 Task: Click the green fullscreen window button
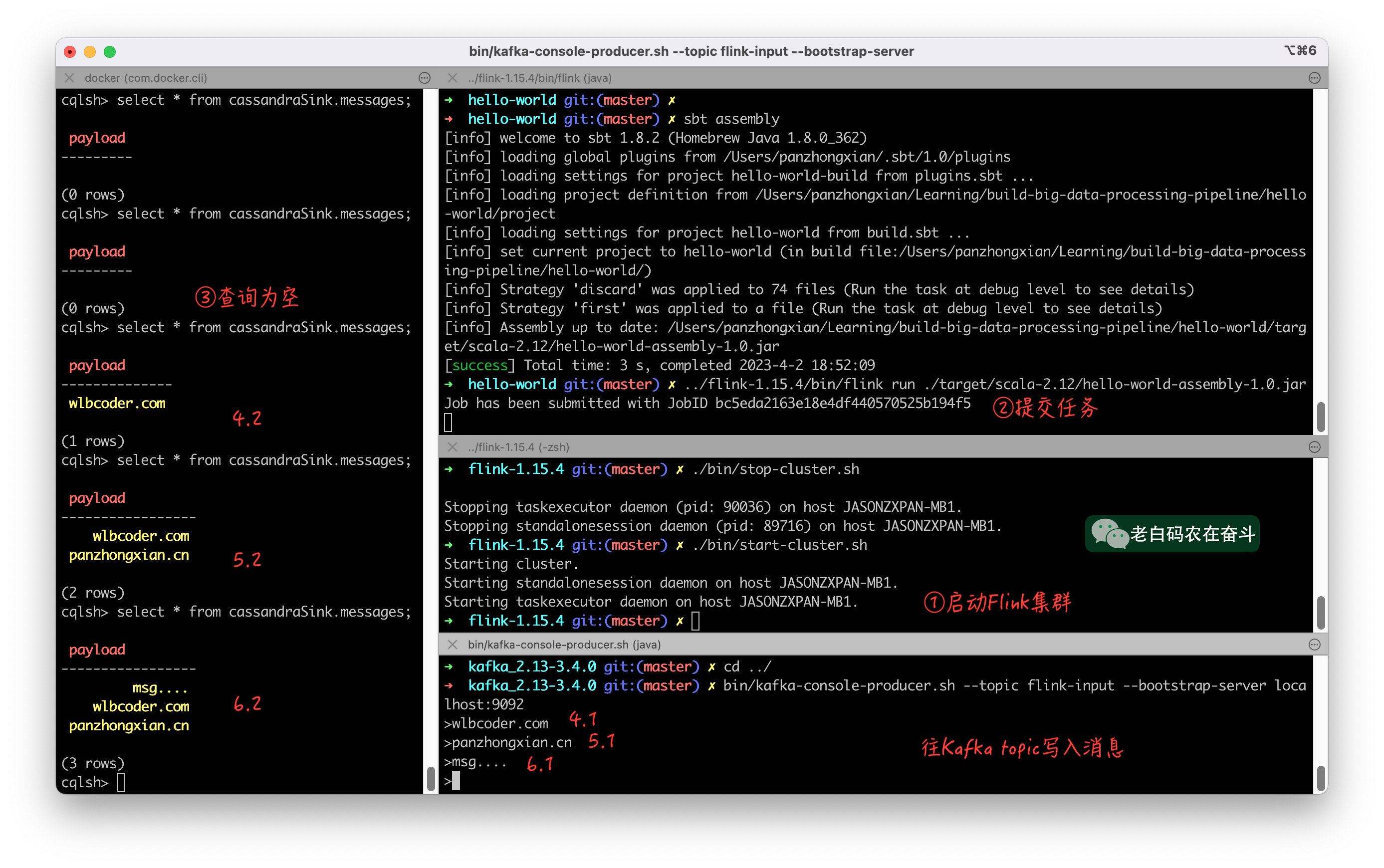(110, 52)
